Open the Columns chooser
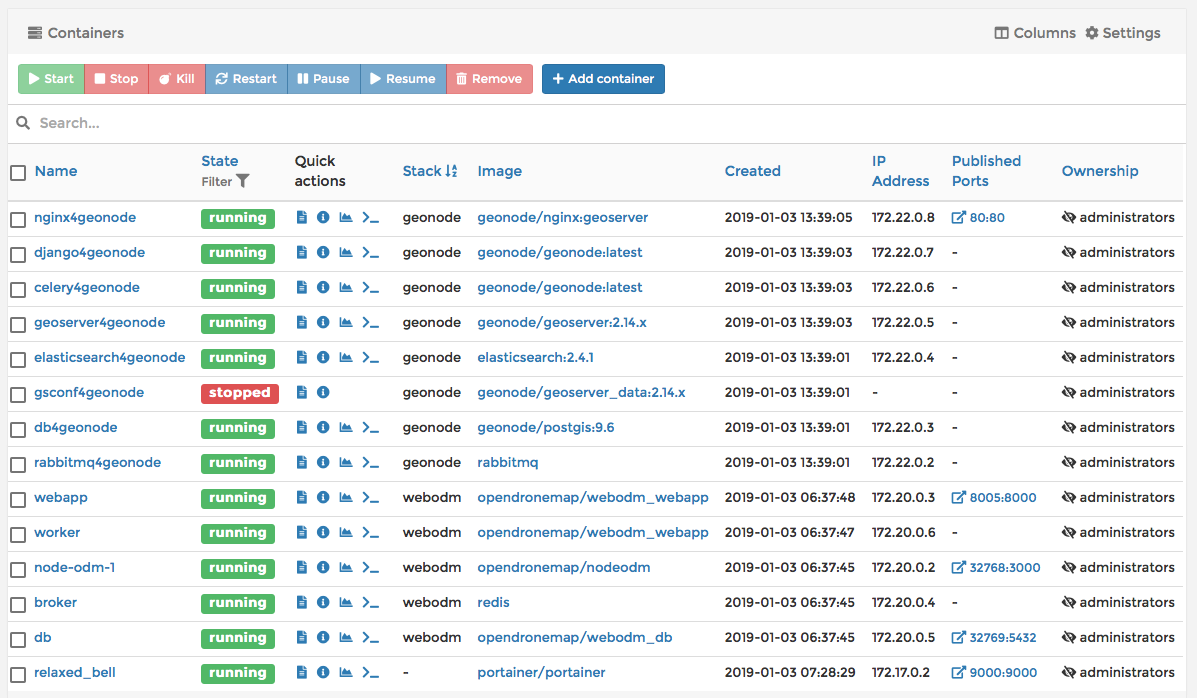The height and width of the screenshot is (698, 1197). click(x=1034, y=33)
